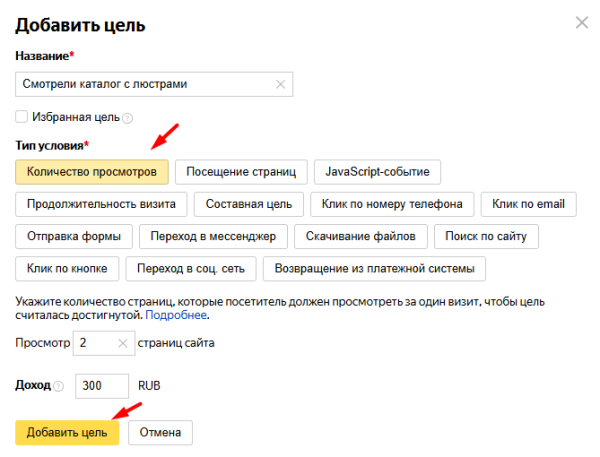Click the Подробнее link

(x=176, y=315)
